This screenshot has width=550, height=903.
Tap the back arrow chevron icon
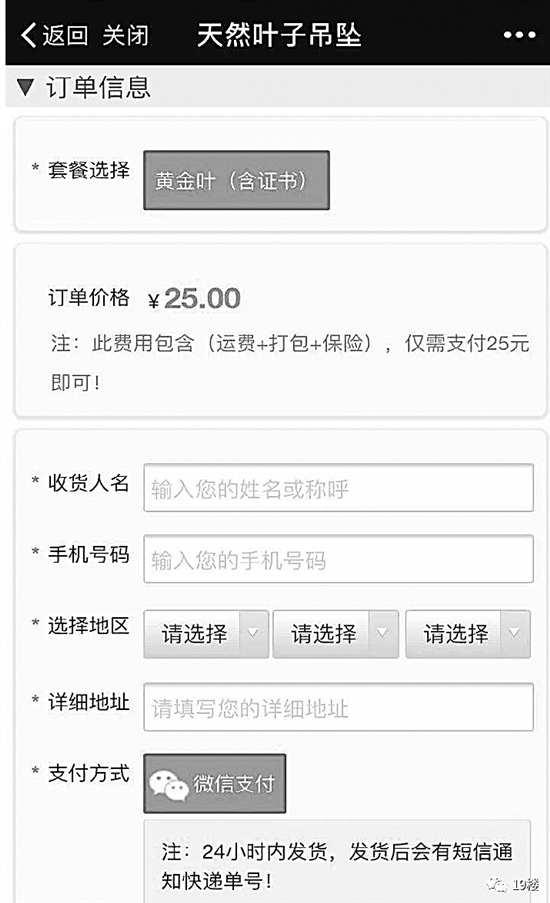point(28,35)
